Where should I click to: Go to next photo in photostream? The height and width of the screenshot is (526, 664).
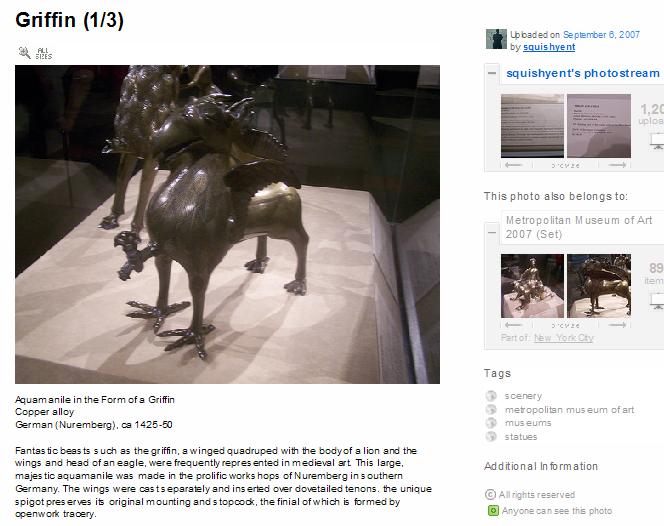pyautogui.click(x=617, y=165)
